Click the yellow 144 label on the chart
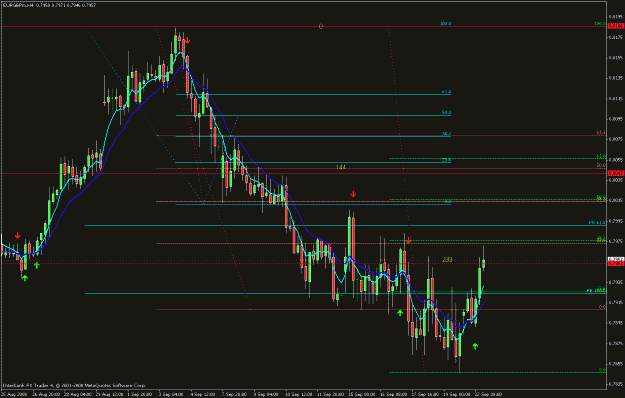The height and width of the screenshot is (398, 625). [341, 167]
